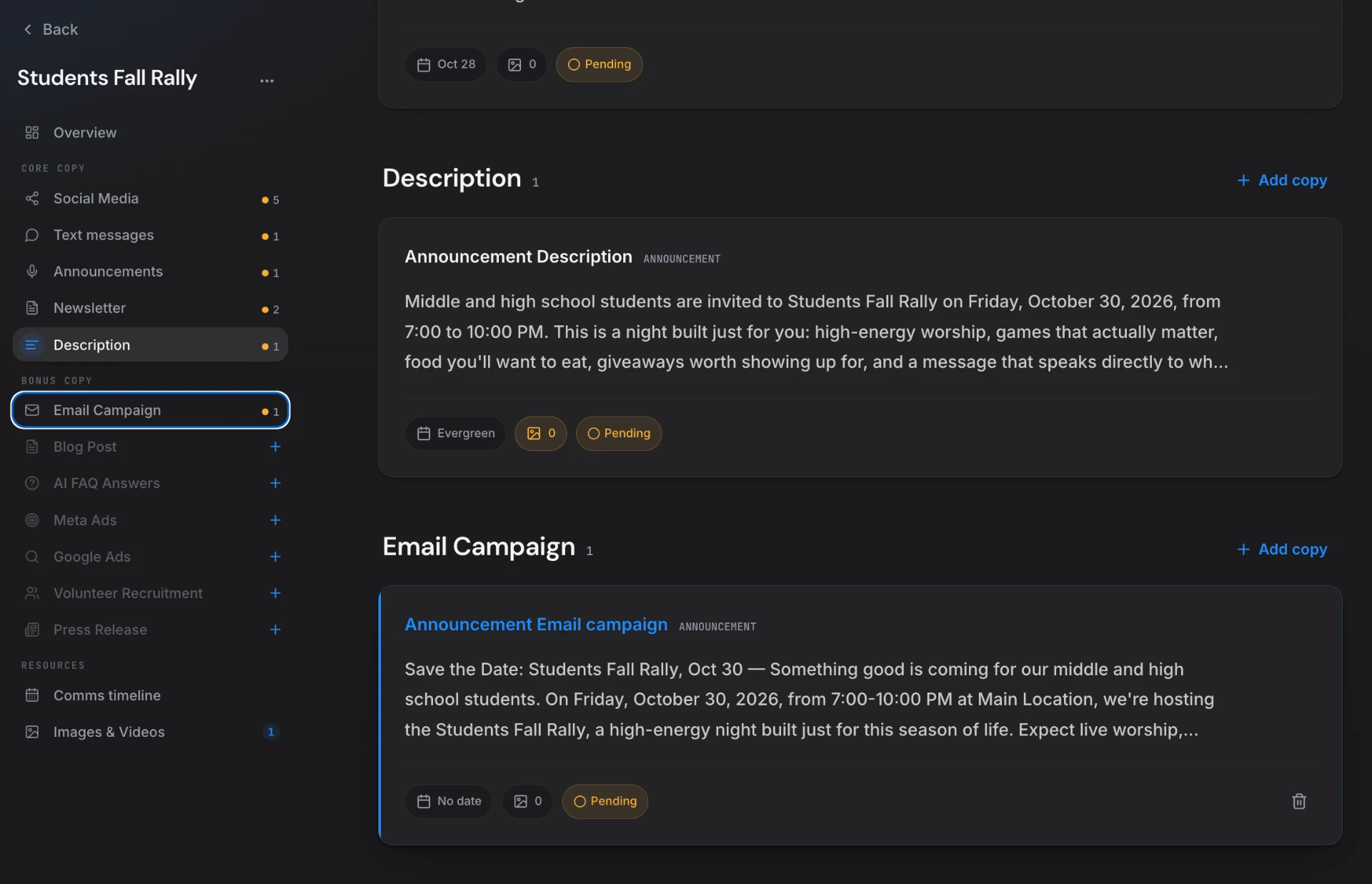Select the Description sidebar item
The width and height of the screenshot is (1372, 884).
(150, 345)
